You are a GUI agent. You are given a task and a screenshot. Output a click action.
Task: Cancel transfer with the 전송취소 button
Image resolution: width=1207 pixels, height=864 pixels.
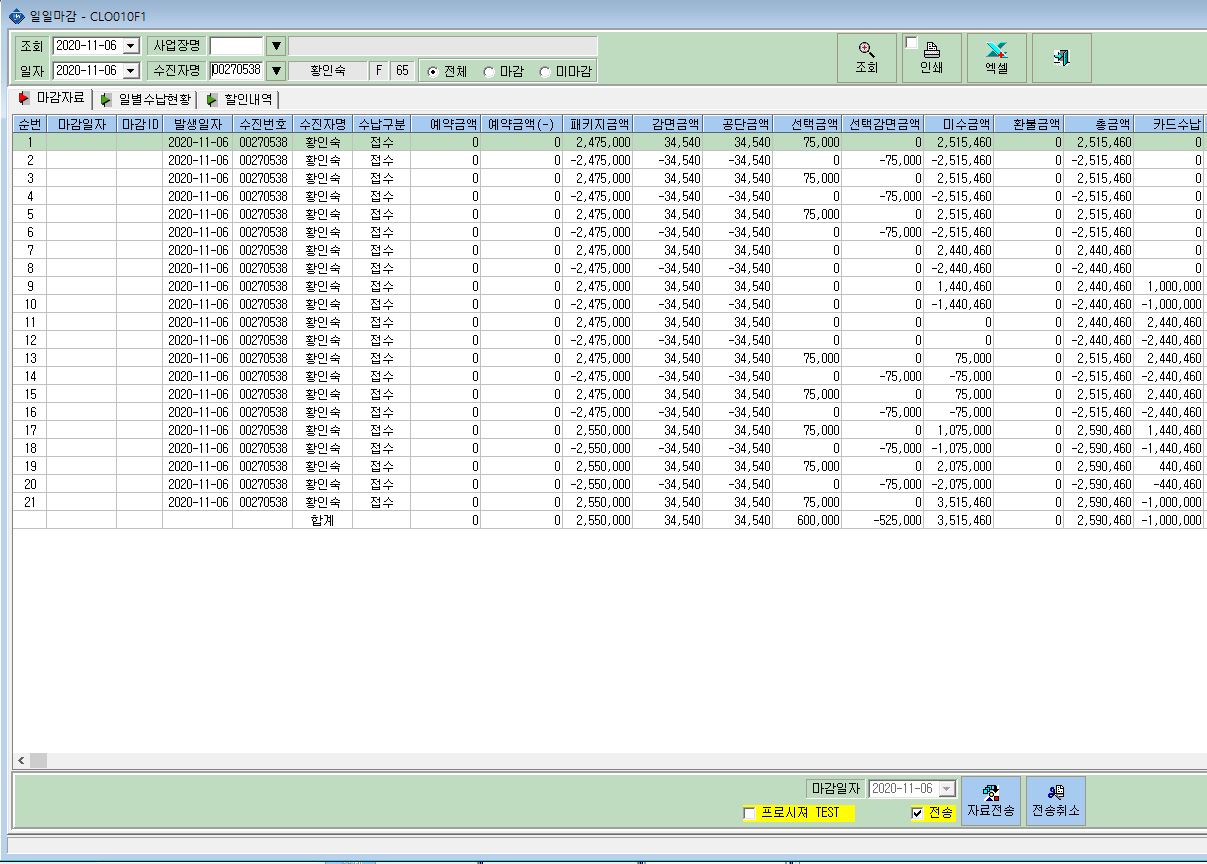1056,801
